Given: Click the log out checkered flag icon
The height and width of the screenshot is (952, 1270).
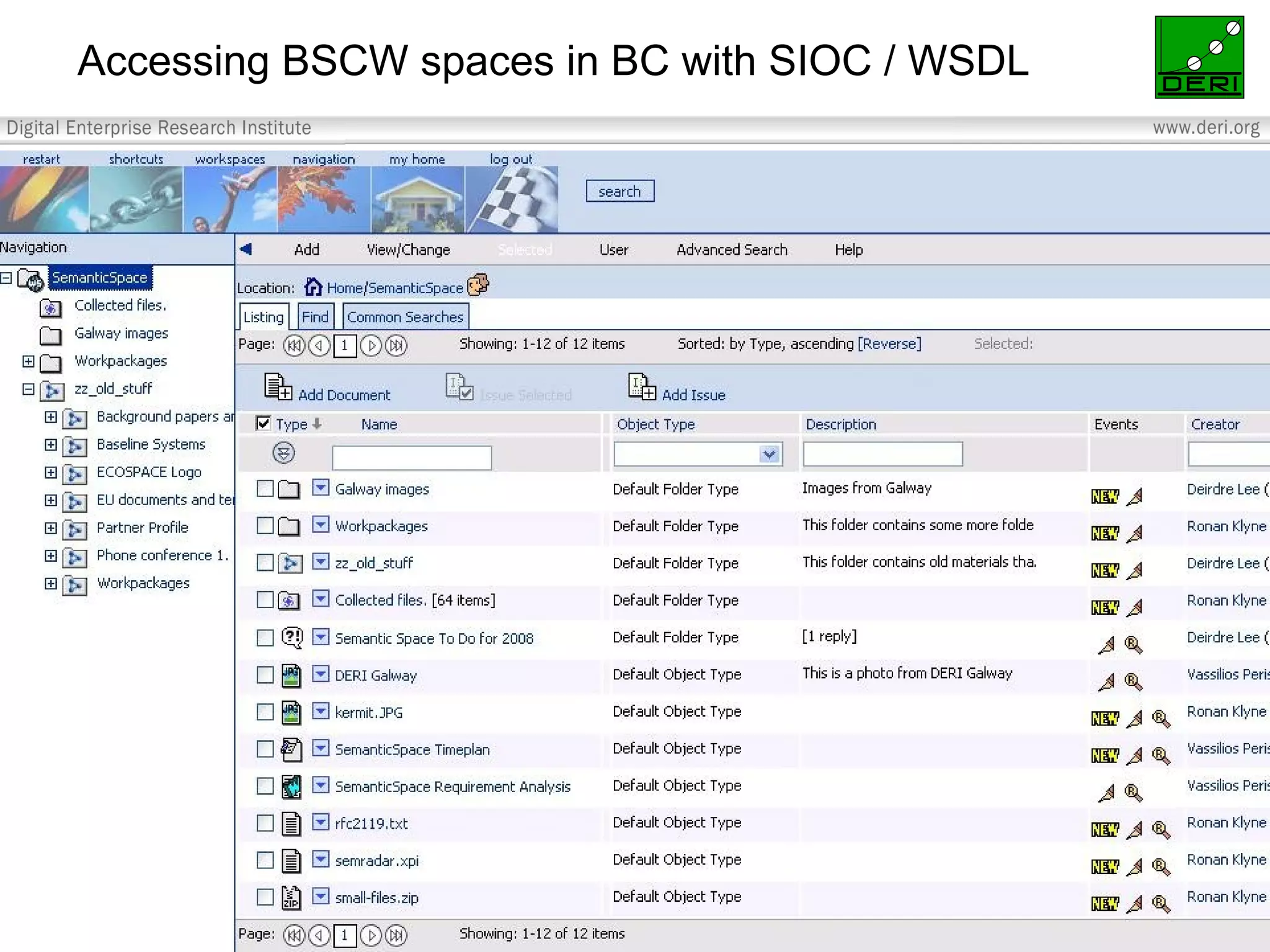Looking at the screenshot, I should [x=512, y=199].
